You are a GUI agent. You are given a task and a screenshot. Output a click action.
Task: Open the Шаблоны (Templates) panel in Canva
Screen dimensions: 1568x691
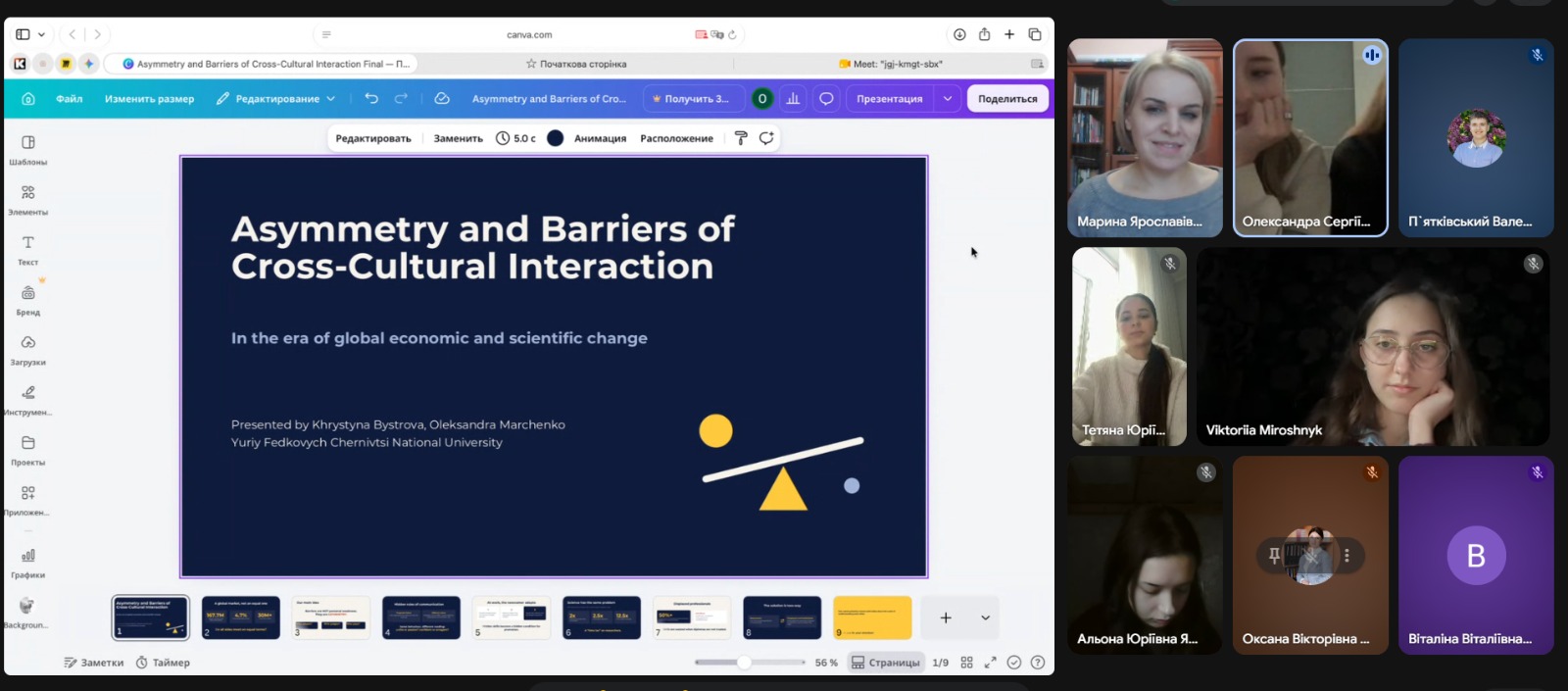click(28, 149)
